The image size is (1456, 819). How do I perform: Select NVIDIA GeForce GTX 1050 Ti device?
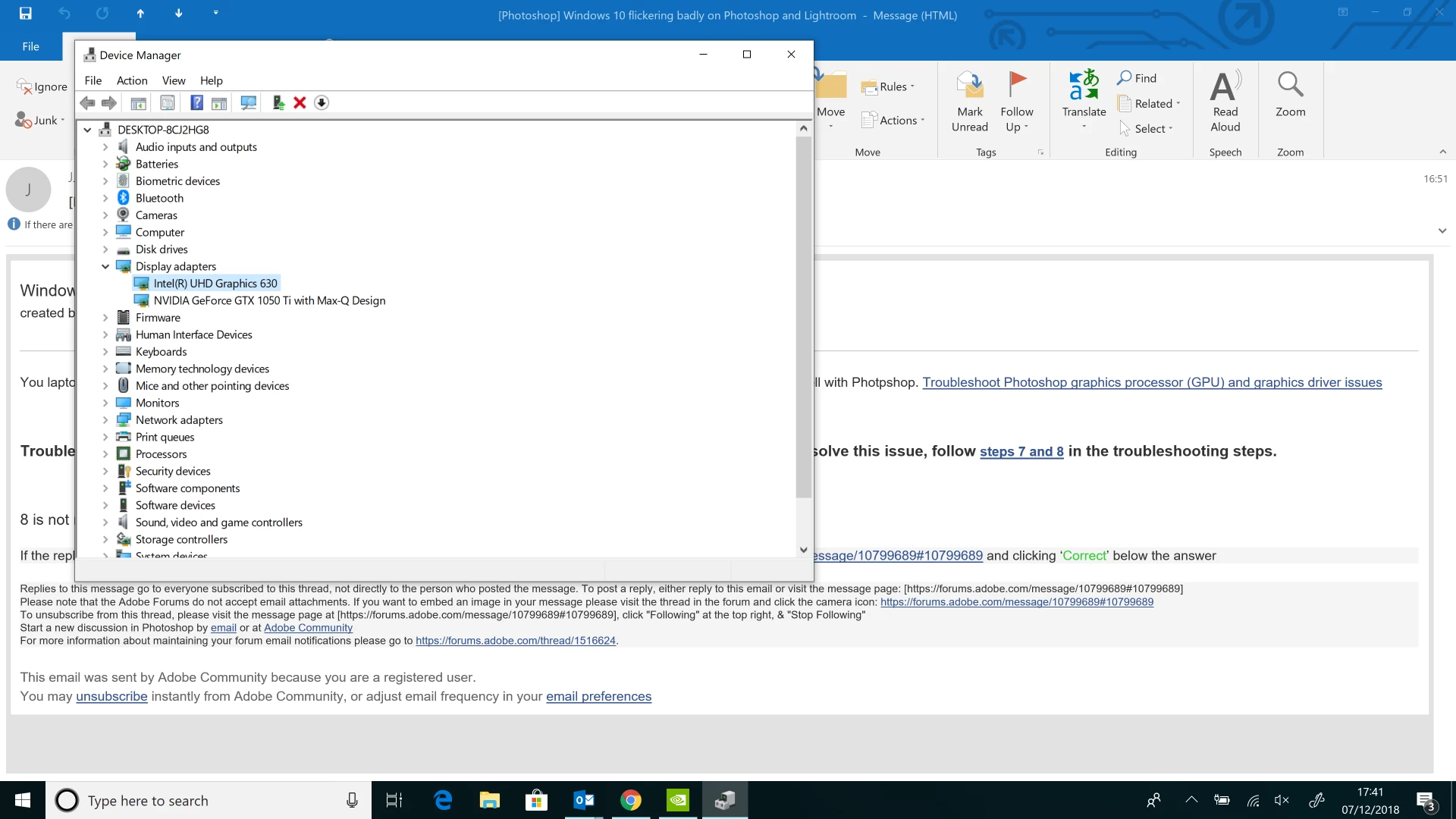(x=269, y=300)
